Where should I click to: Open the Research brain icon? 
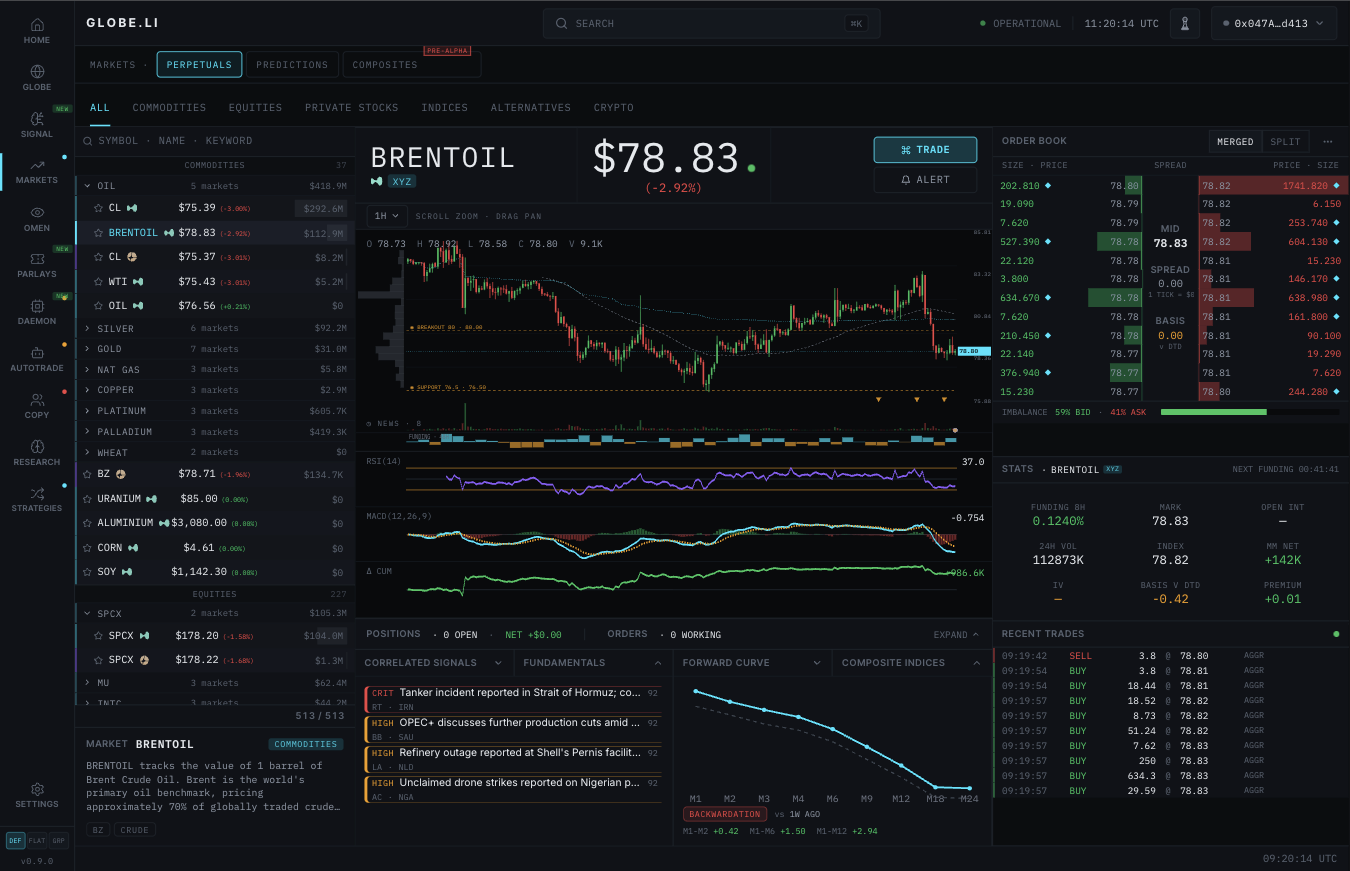click(x=37, y=453)
